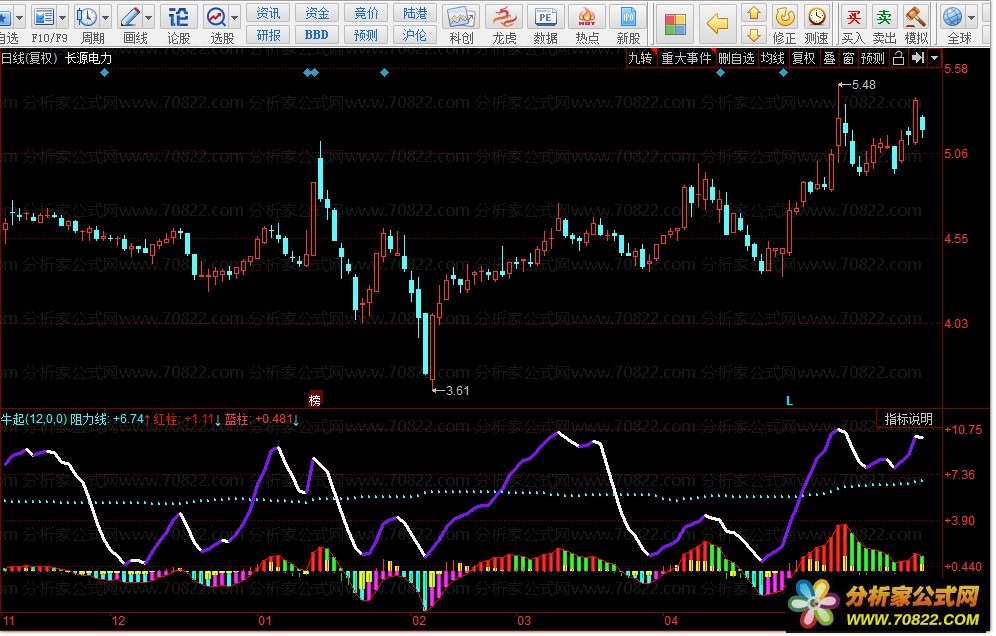Click the 02 month label on time axis
Screen dimensions: 996x636
pyautogui.click(x=419, y=621)
